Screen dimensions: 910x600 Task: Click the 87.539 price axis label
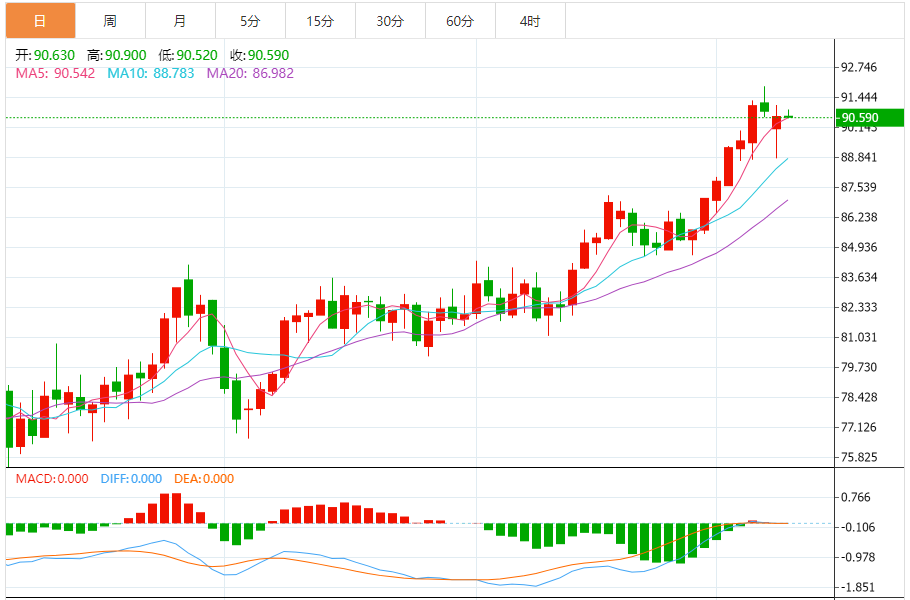(859, 187)
